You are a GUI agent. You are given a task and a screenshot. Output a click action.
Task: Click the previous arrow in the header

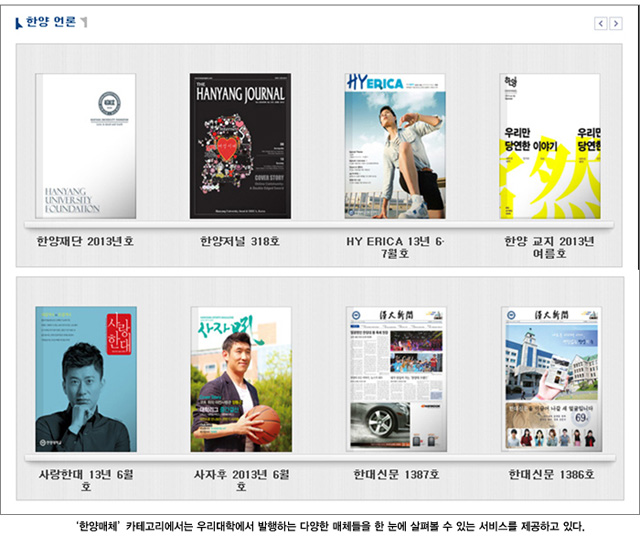click(601, 23)
